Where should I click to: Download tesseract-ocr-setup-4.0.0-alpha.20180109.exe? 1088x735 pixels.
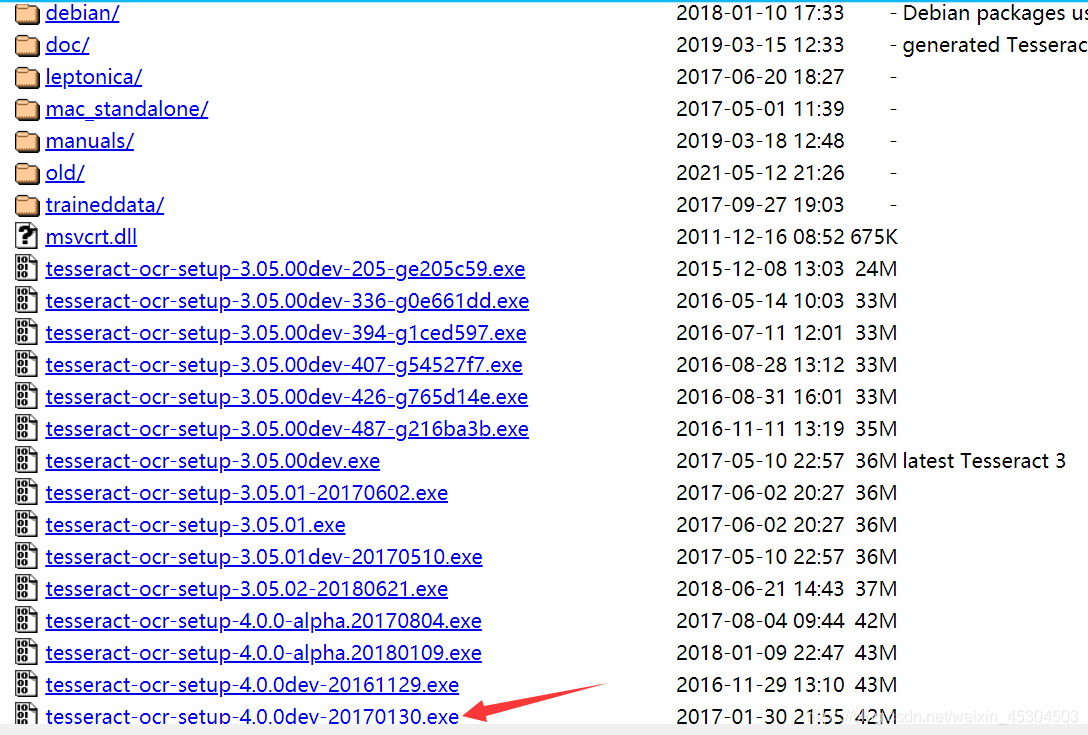[264, 652]
